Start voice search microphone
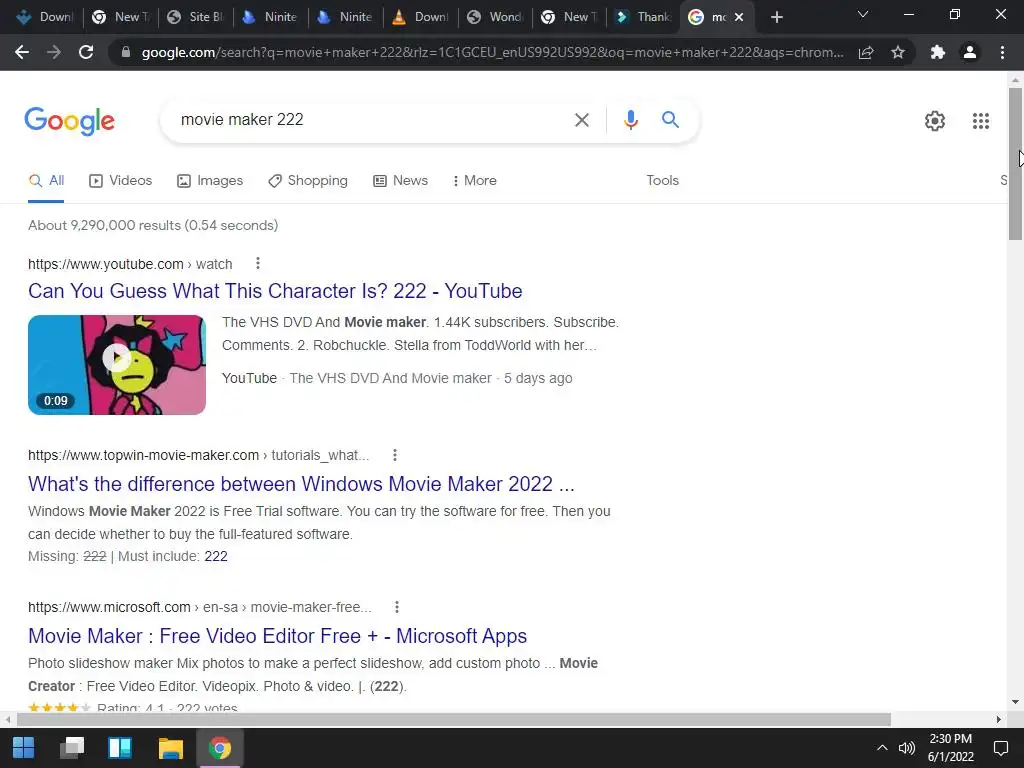 tap(630, 120)
